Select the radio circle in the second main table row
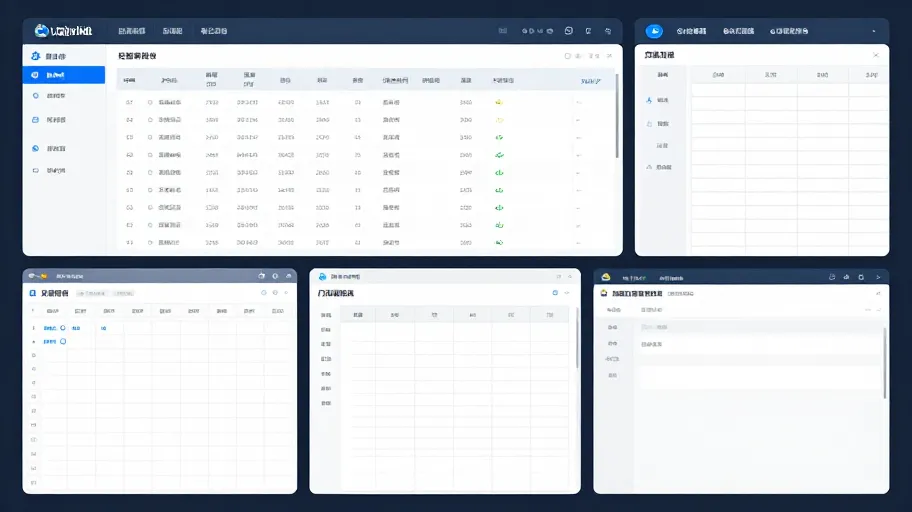The height and width of the screenshot is (512, 912). [150, 120]
